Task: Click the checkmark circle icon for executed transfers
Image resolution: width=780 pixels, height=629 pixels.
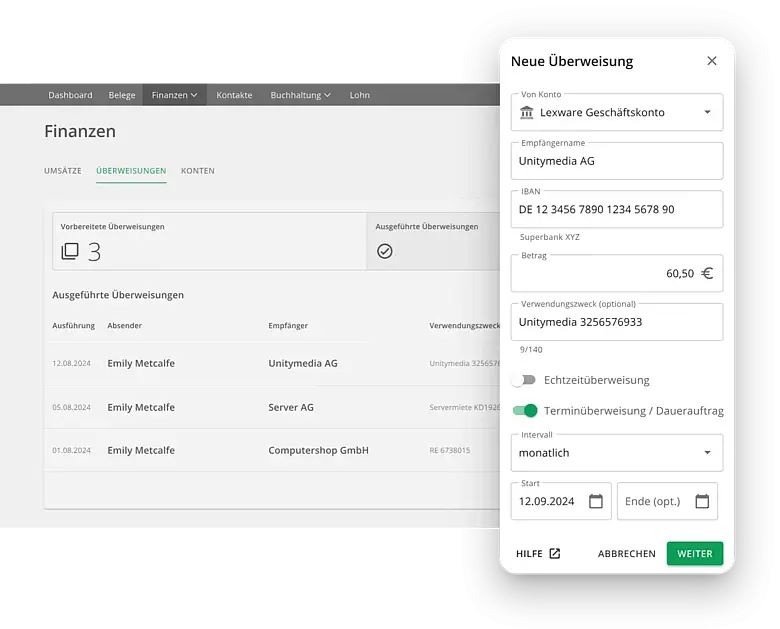Action: (385, 251)
